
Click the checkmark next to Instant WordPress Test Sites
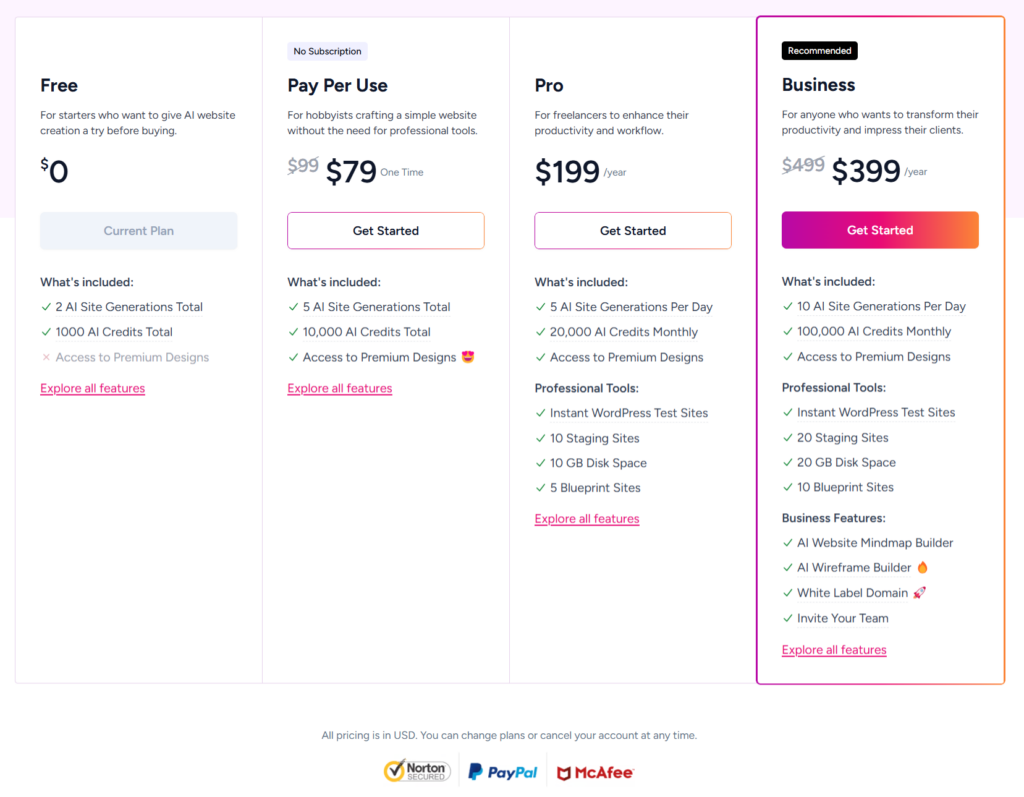tap(540, 413)
